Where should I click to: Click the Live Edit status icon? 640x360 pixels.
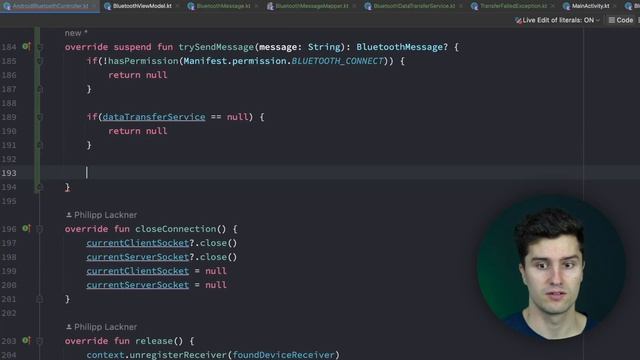pos(518,20)
